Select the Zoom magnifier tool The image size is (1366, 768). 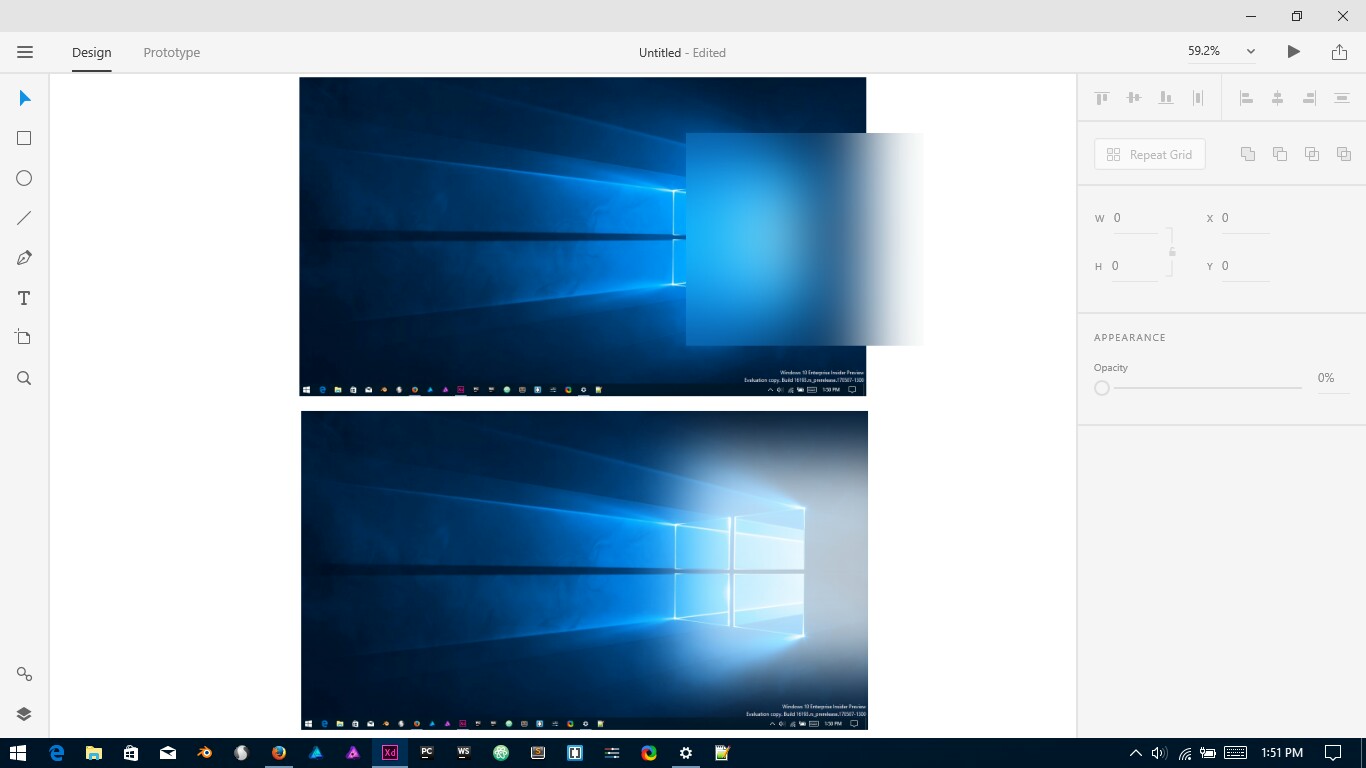click(24, 378)
